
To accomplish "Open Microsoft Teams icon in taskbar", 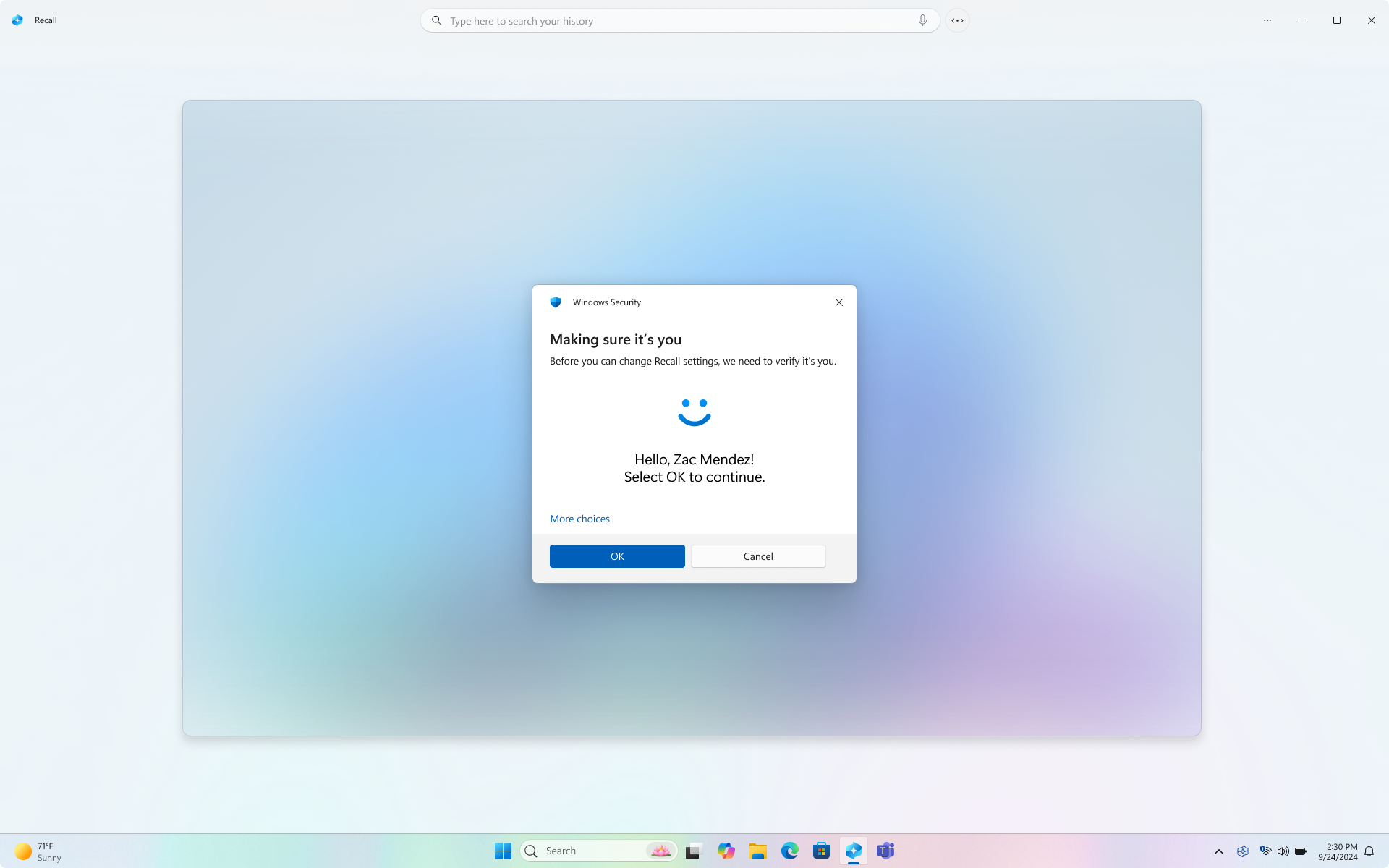I will pyautogui.click(x=886, y=851).
